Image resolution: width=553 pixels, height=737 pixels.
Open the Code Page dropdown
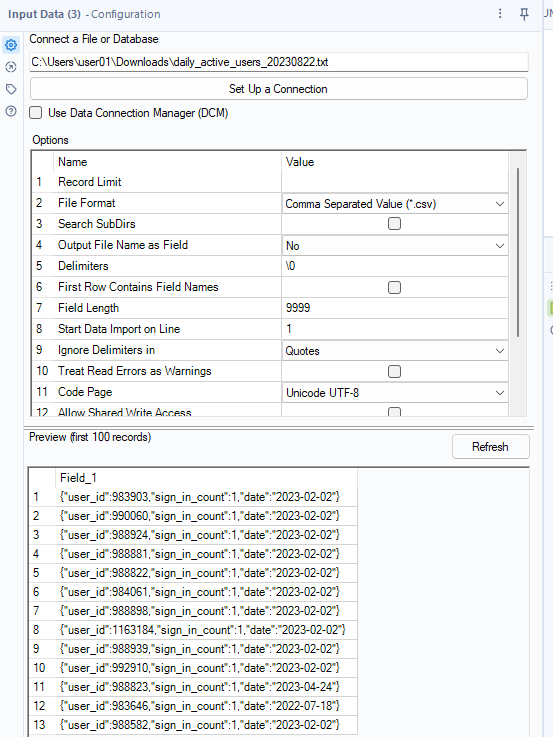point(395,392)
